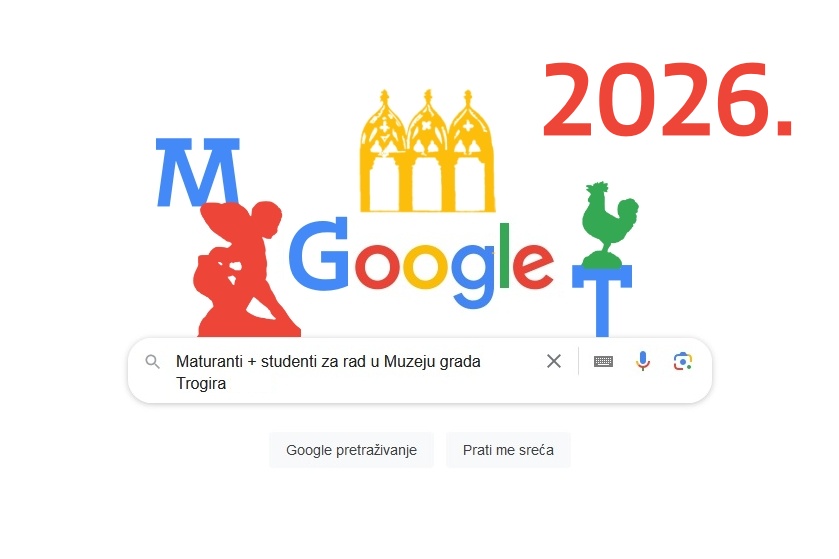Click the Google logo text

(421, 263)
